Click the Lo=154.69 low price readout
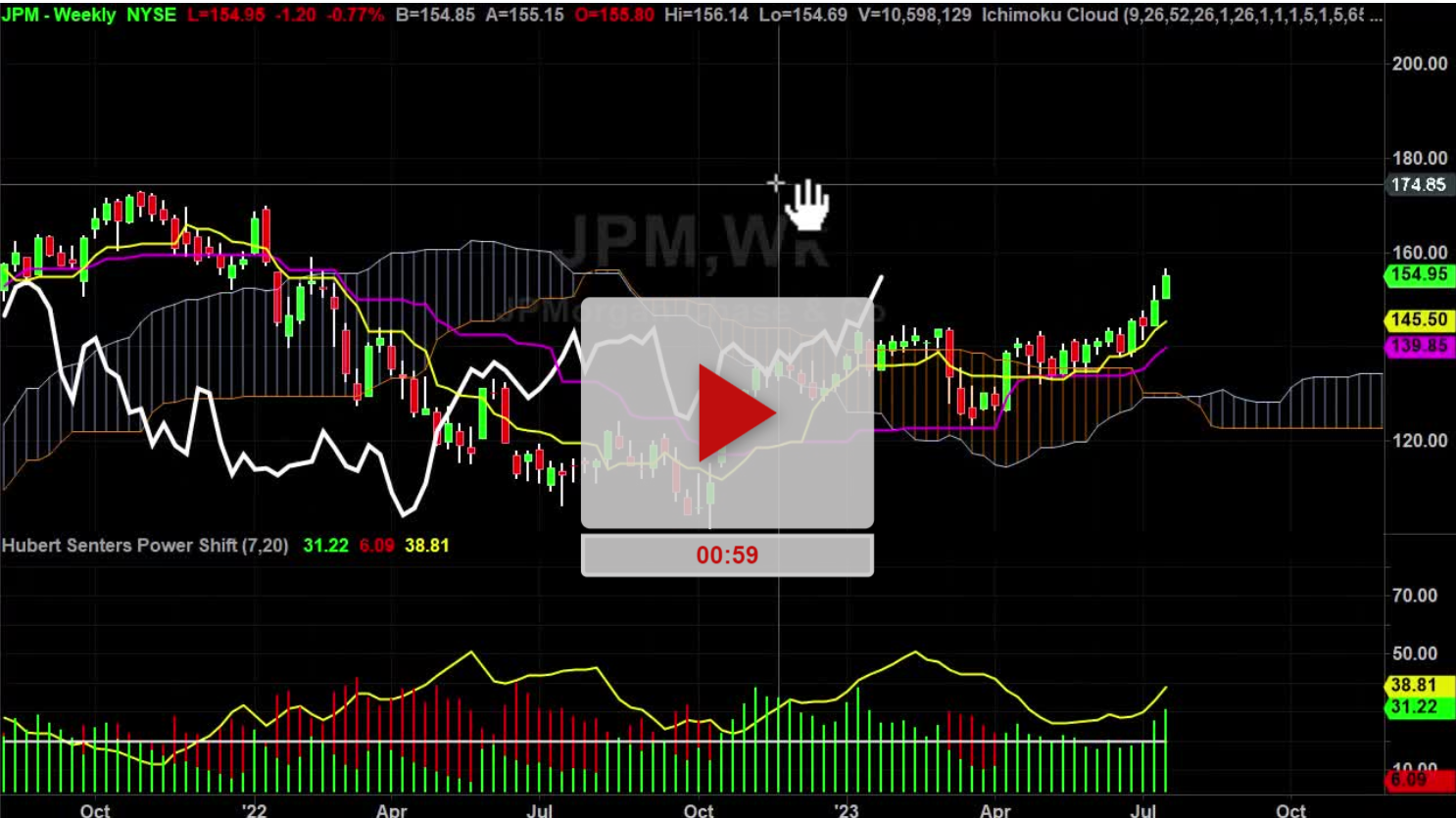This screenshot has width=1456, height=818. 802,15
